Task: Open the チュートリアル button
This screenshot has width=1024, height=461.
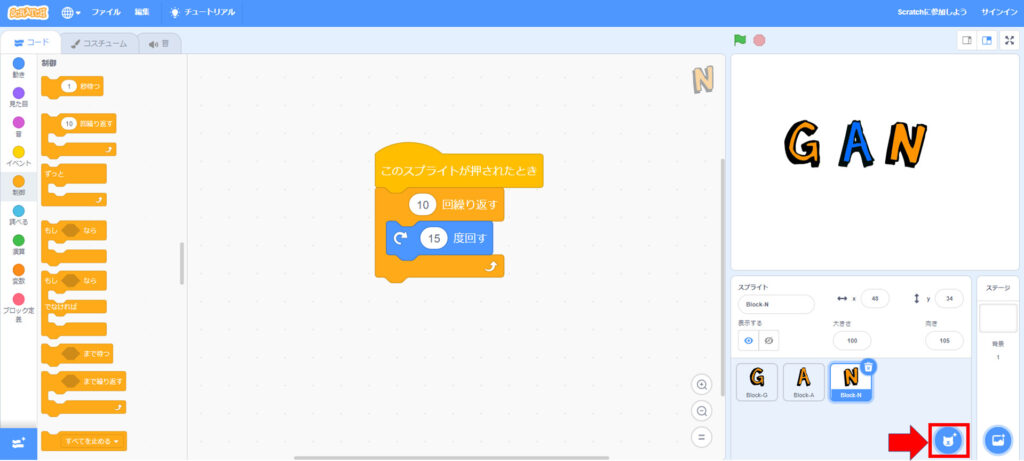Action: [202, 12]
